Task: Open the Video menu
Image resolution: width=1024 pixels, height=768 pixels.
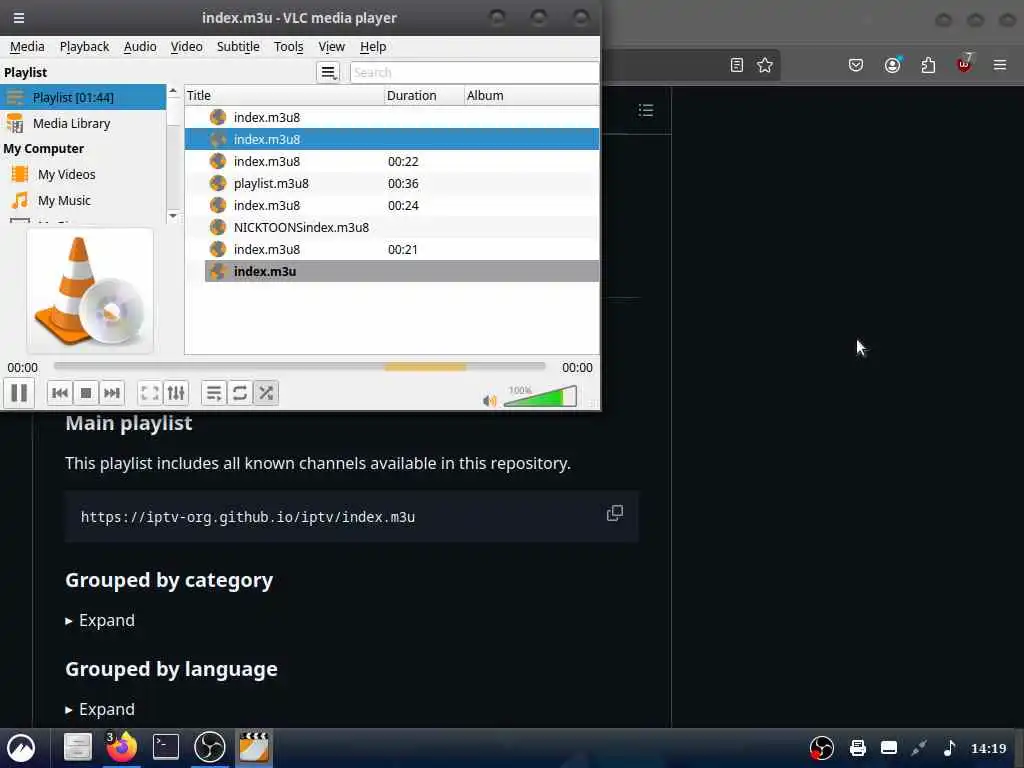Action: (186, 46)
